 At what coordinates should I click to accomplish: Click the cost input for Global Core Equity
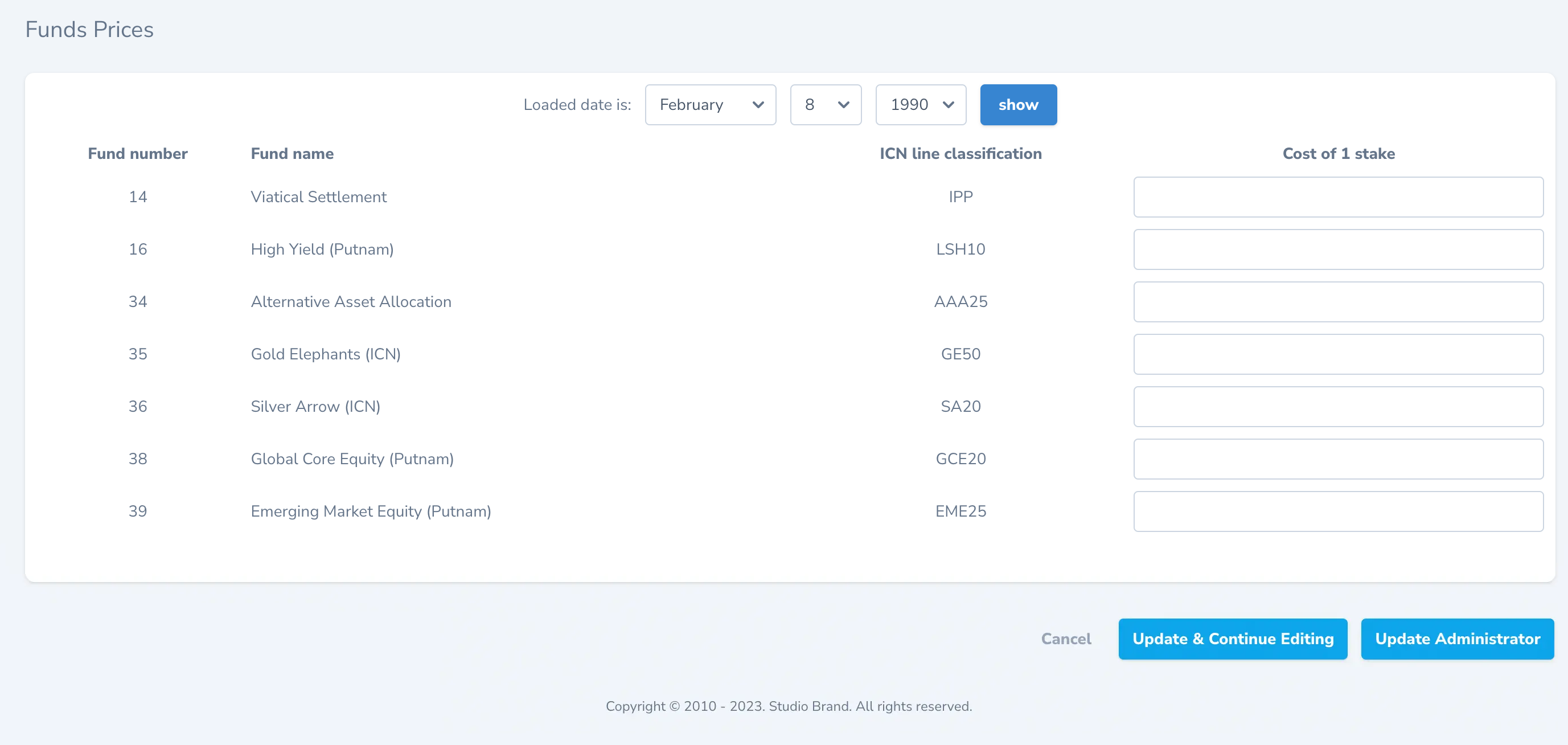pos(1338,459)
